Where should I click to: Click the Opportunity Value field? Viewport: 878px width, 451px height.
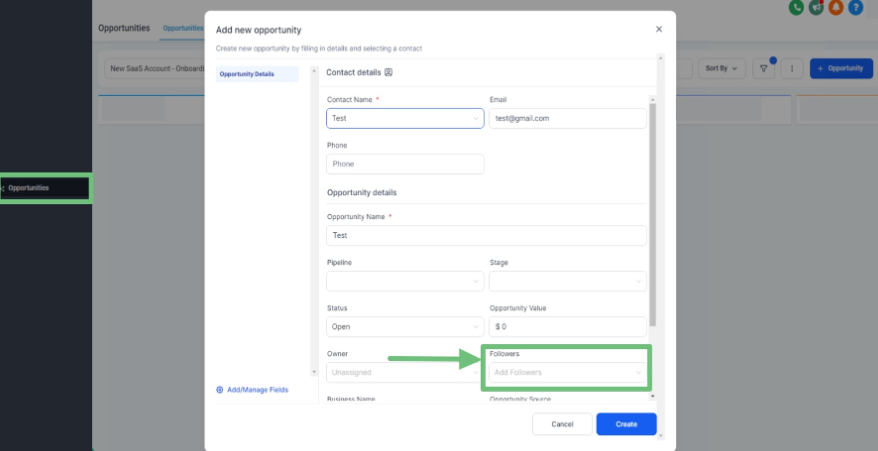coord(568,327)
